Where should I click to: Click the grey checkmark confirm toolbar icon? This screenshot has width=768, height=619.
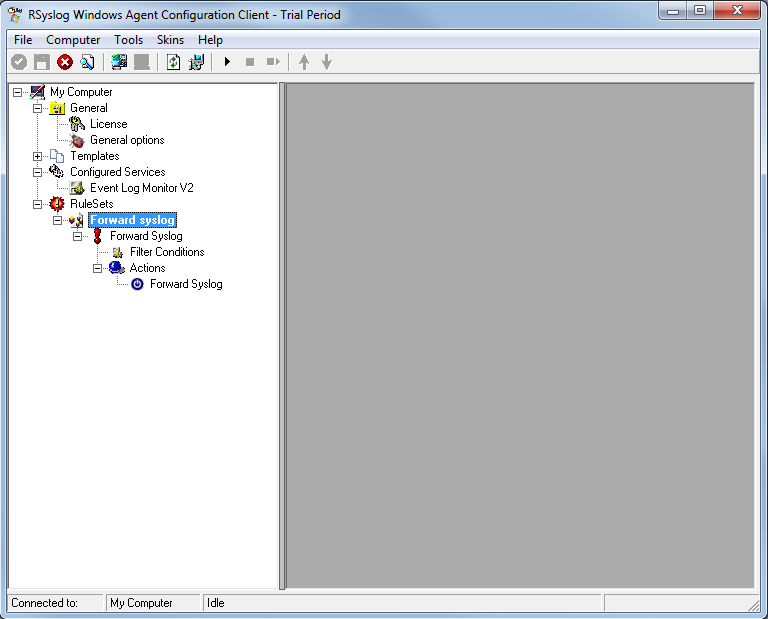[x=19, y=62]
